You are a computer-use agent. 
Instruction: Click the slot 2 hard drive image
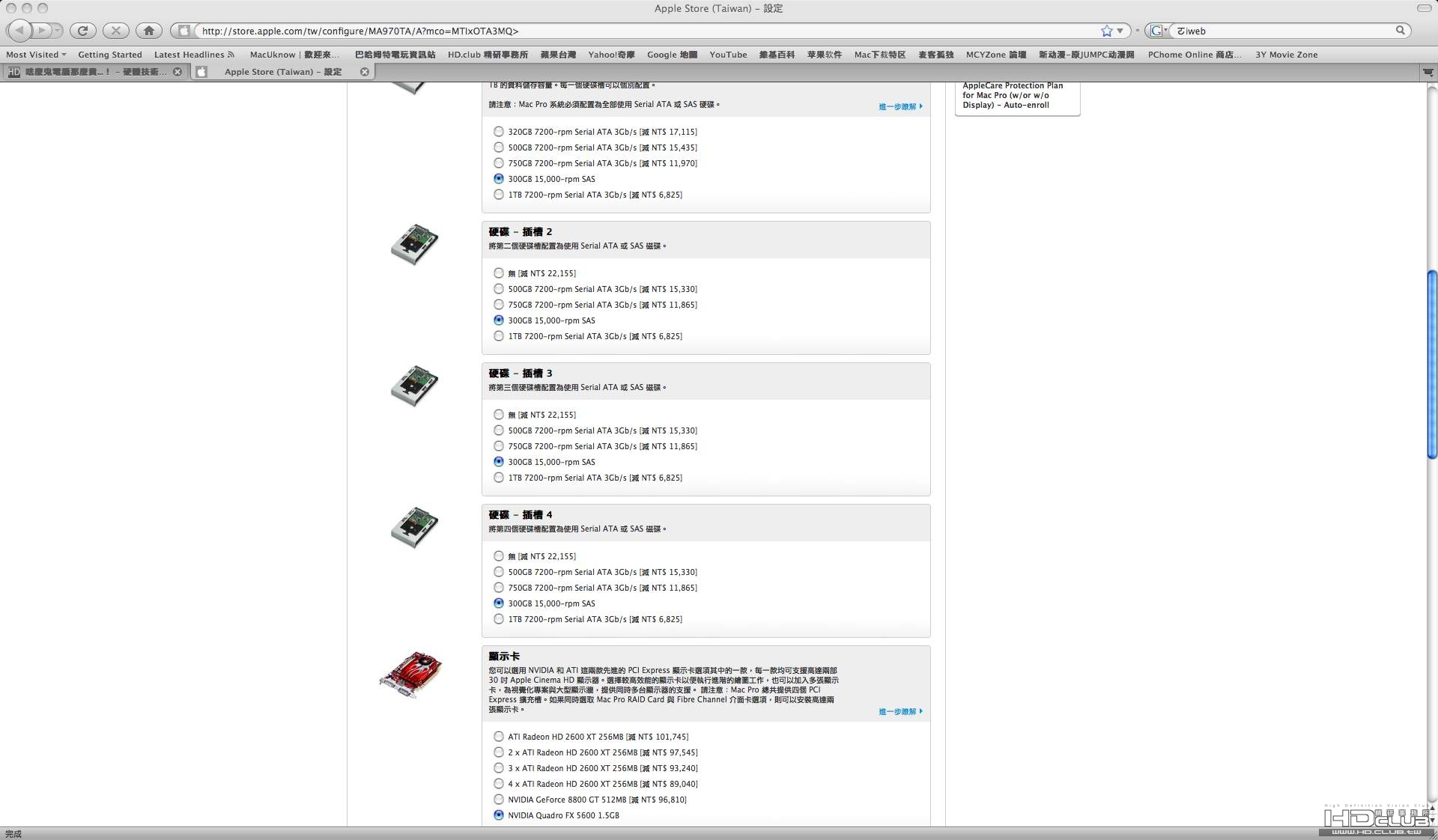tap(414, 244)
